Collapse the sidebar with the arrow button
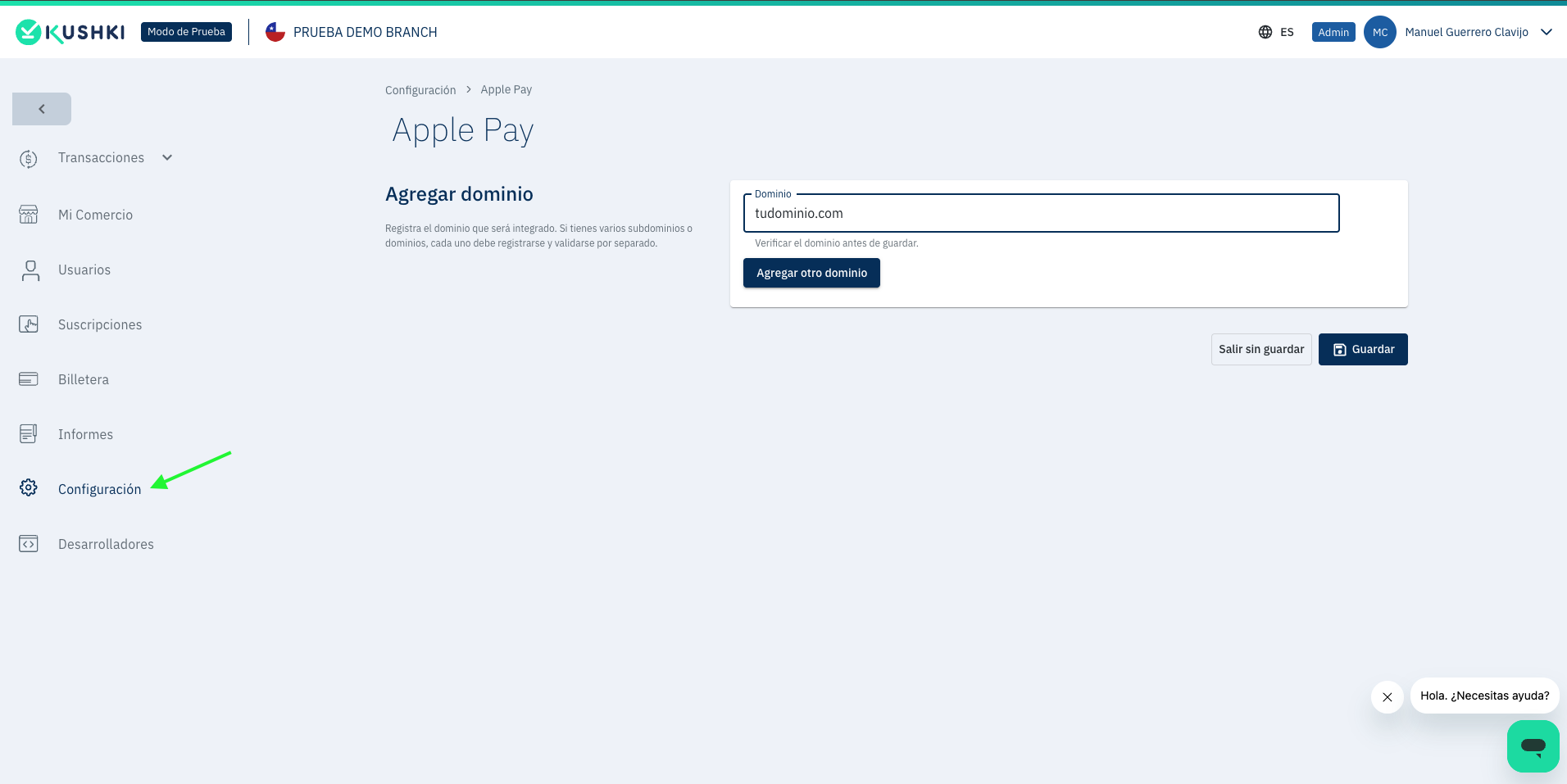Image resolution: width=1567 pixels, height=784 pixels. [41, 108]
